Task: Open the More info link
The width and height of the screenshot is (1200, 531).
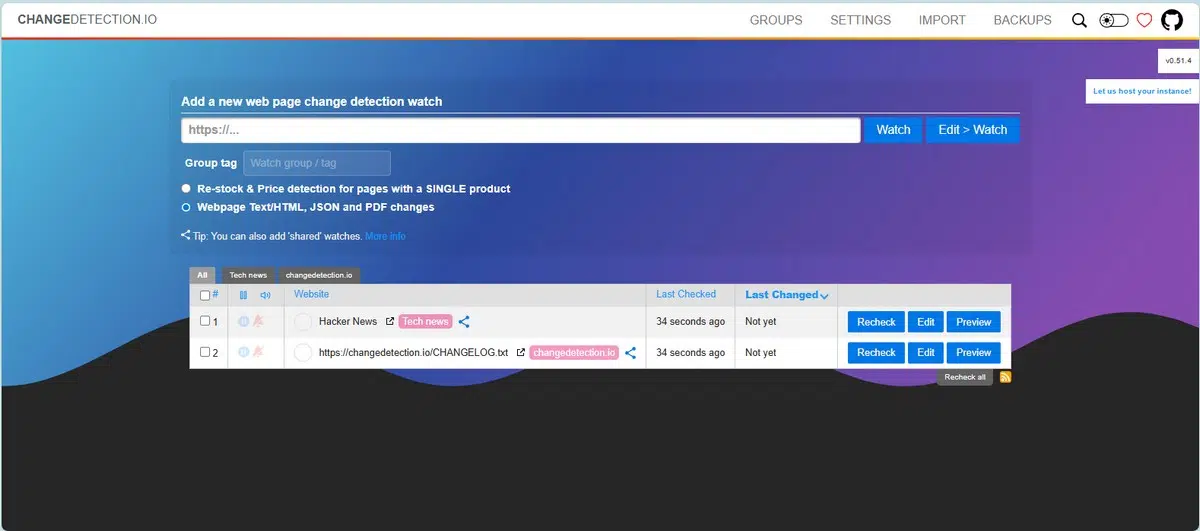Action: (x=385, y=236)
